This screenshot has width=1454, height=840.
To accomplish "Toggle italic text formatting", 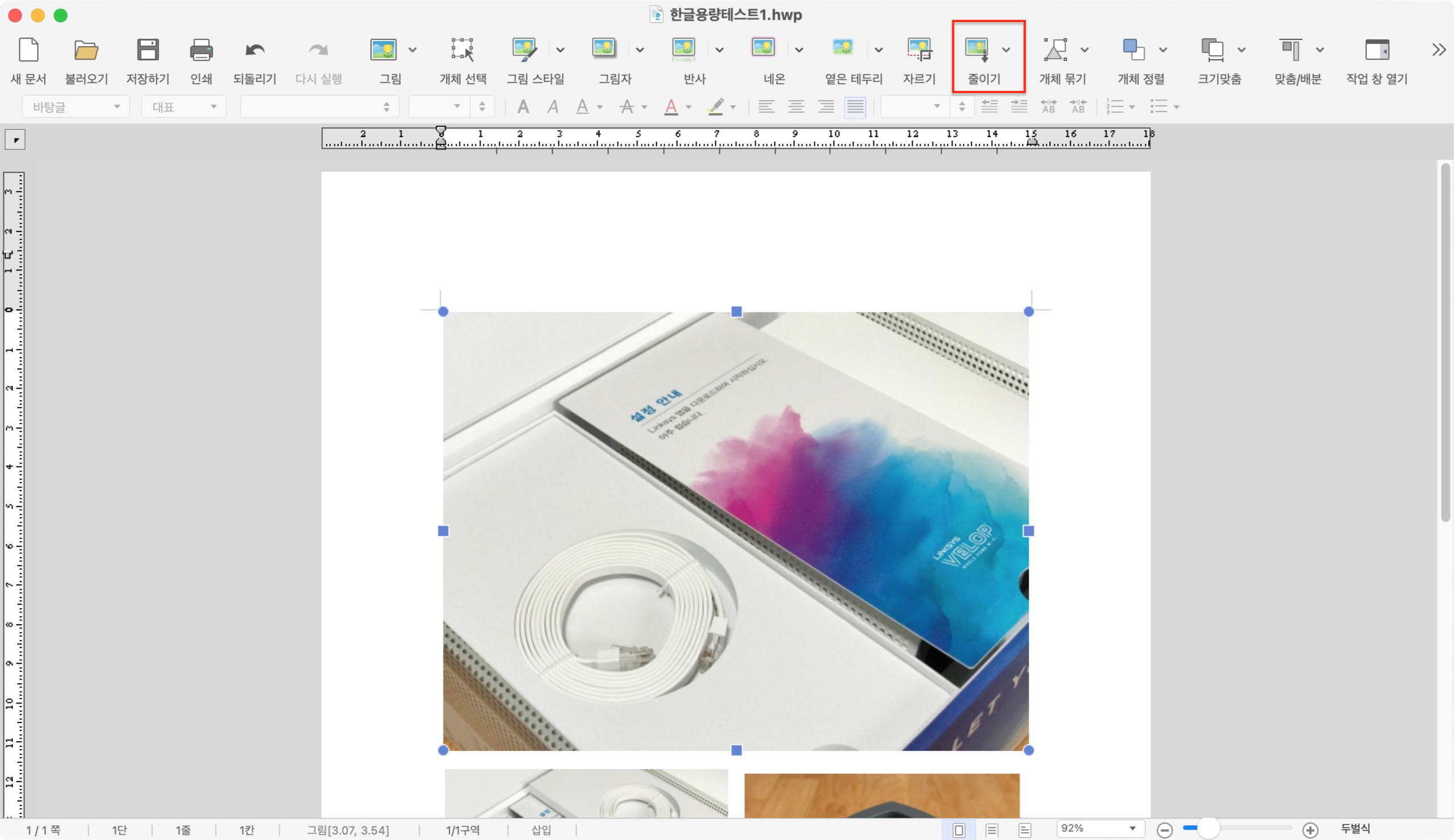I will [x=553, y=107].
